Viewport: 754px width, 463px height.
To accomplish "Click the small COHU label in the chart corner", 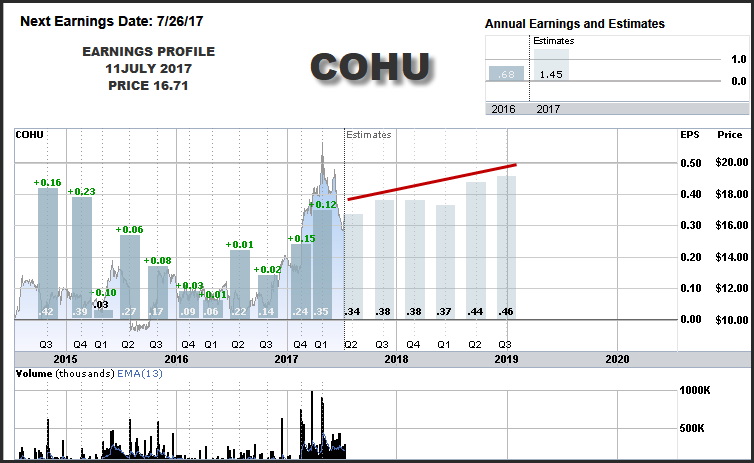I will pyautogui.click(x=29, y=135).
